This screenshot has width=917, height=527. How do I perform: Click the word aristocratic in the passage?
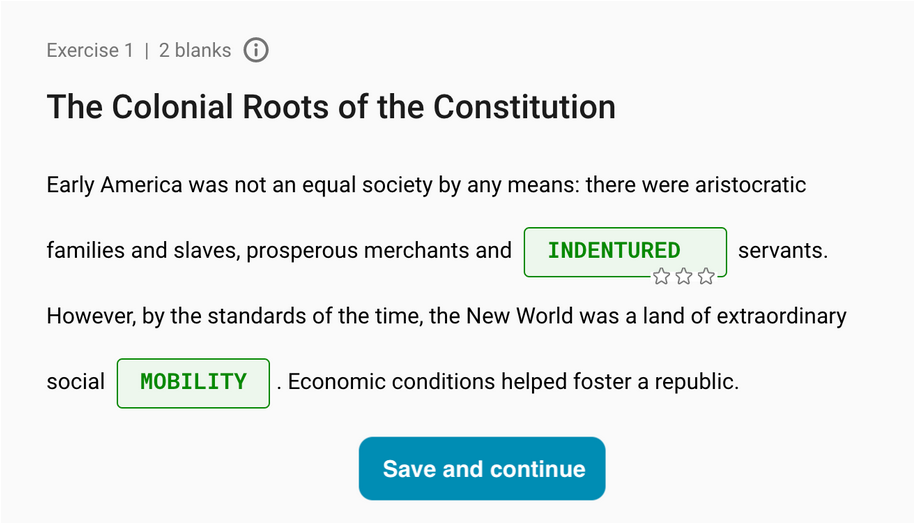pos(750,185)
